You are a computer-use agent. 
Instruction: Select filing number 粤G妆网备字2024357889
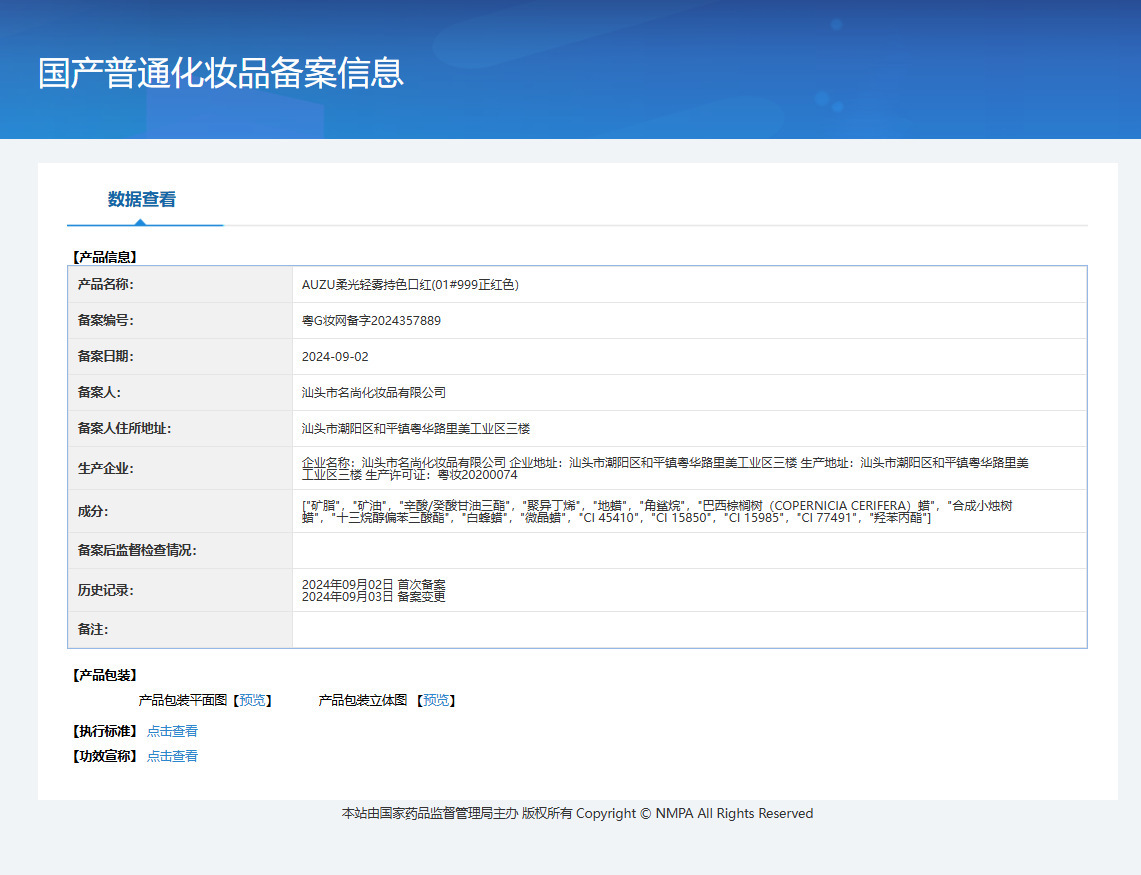pos(371,320)
